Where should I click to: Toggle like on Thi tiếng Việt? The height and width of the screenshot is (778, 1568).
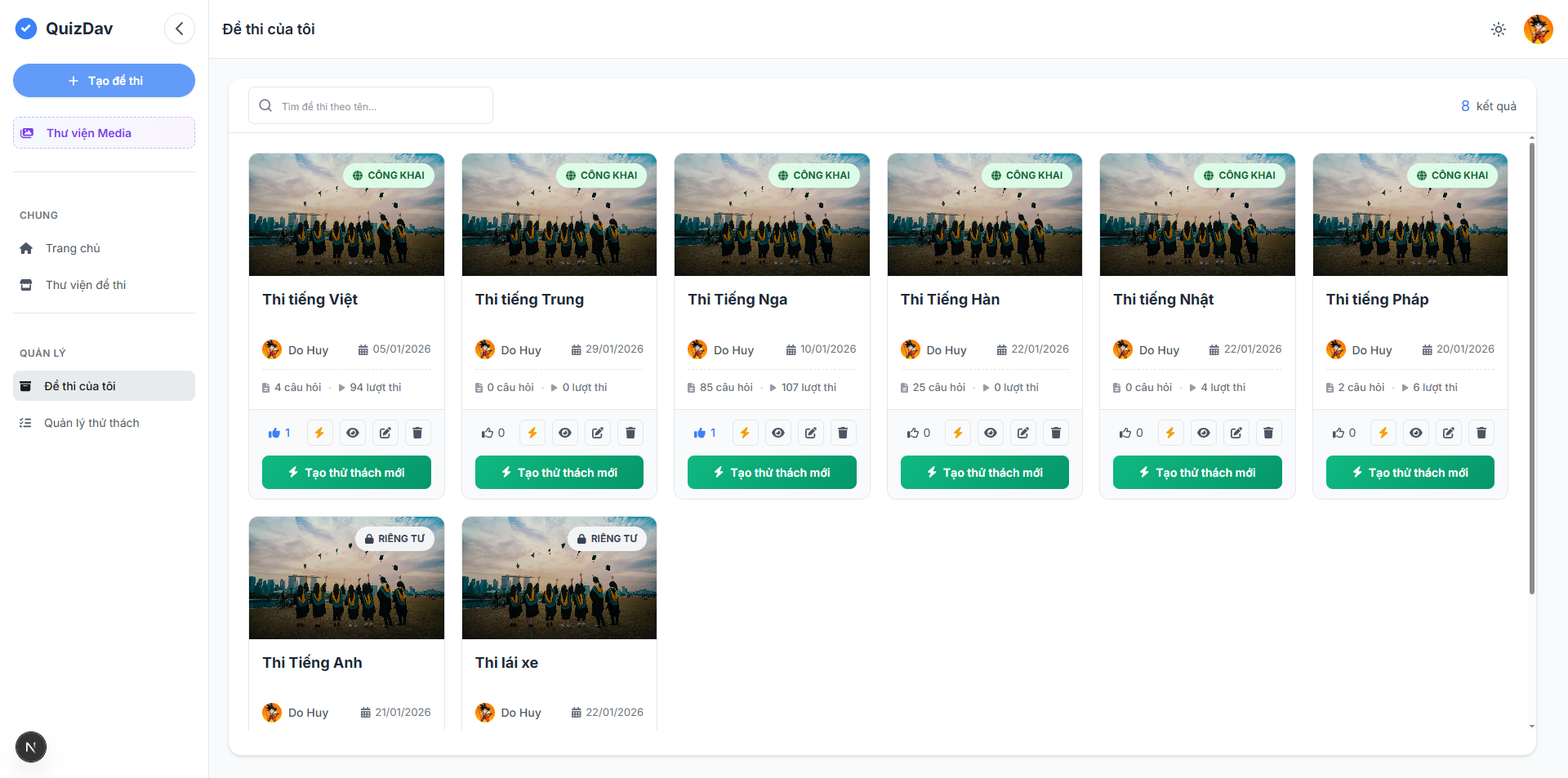pos(279,433)
